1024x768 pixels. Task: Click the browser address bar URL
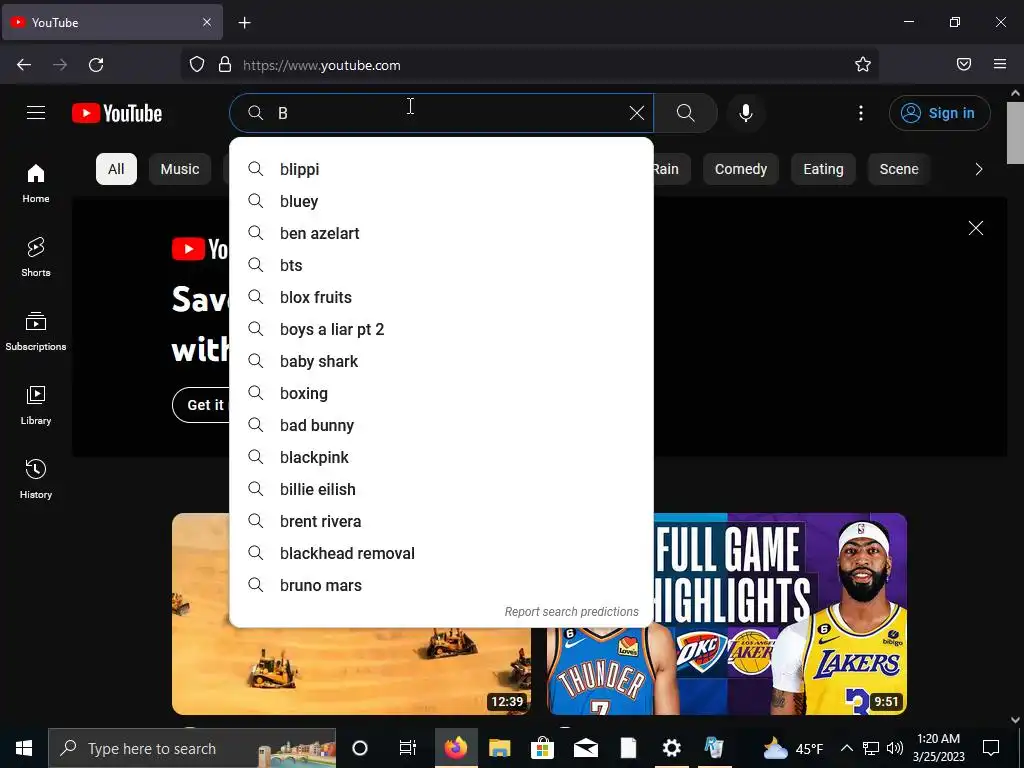322,65
